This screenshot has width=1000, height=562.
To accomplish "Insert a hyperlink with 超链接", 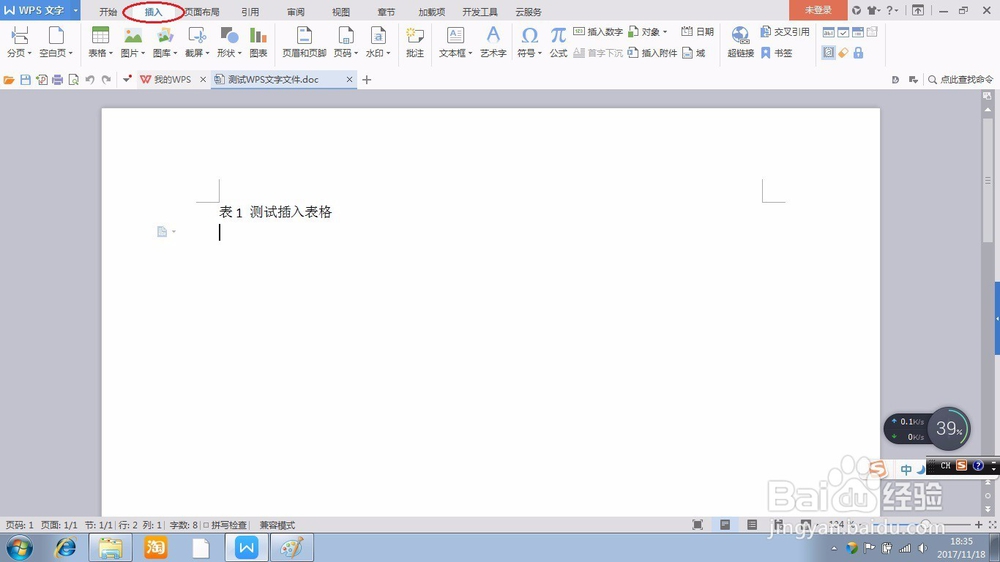I will click(740, 42).
